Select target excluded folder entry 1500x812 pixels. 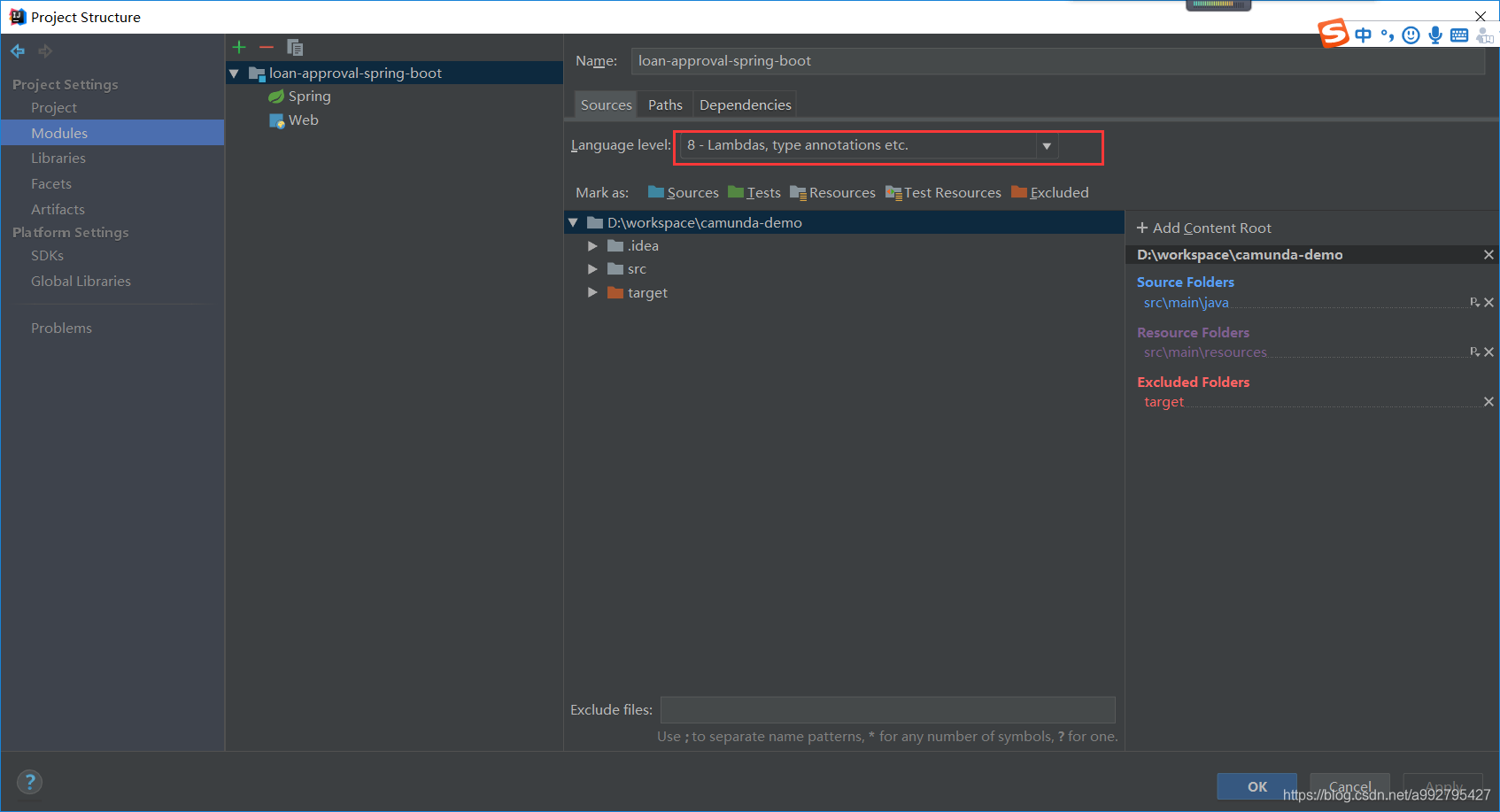(1164, 402)
